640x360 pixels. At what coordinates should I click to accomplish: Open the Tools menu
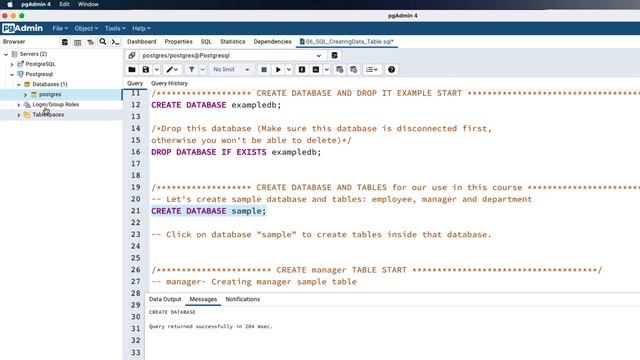point(115,28)
